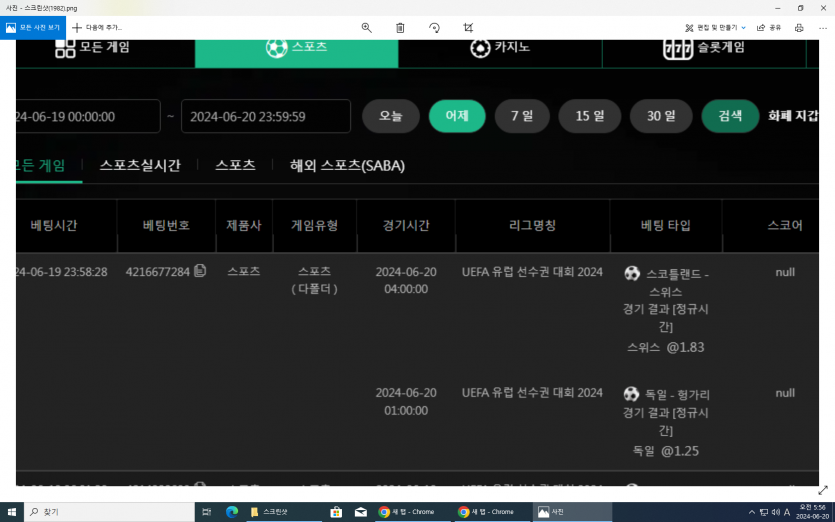Click the 게임유형 column header

coord(314,225)
